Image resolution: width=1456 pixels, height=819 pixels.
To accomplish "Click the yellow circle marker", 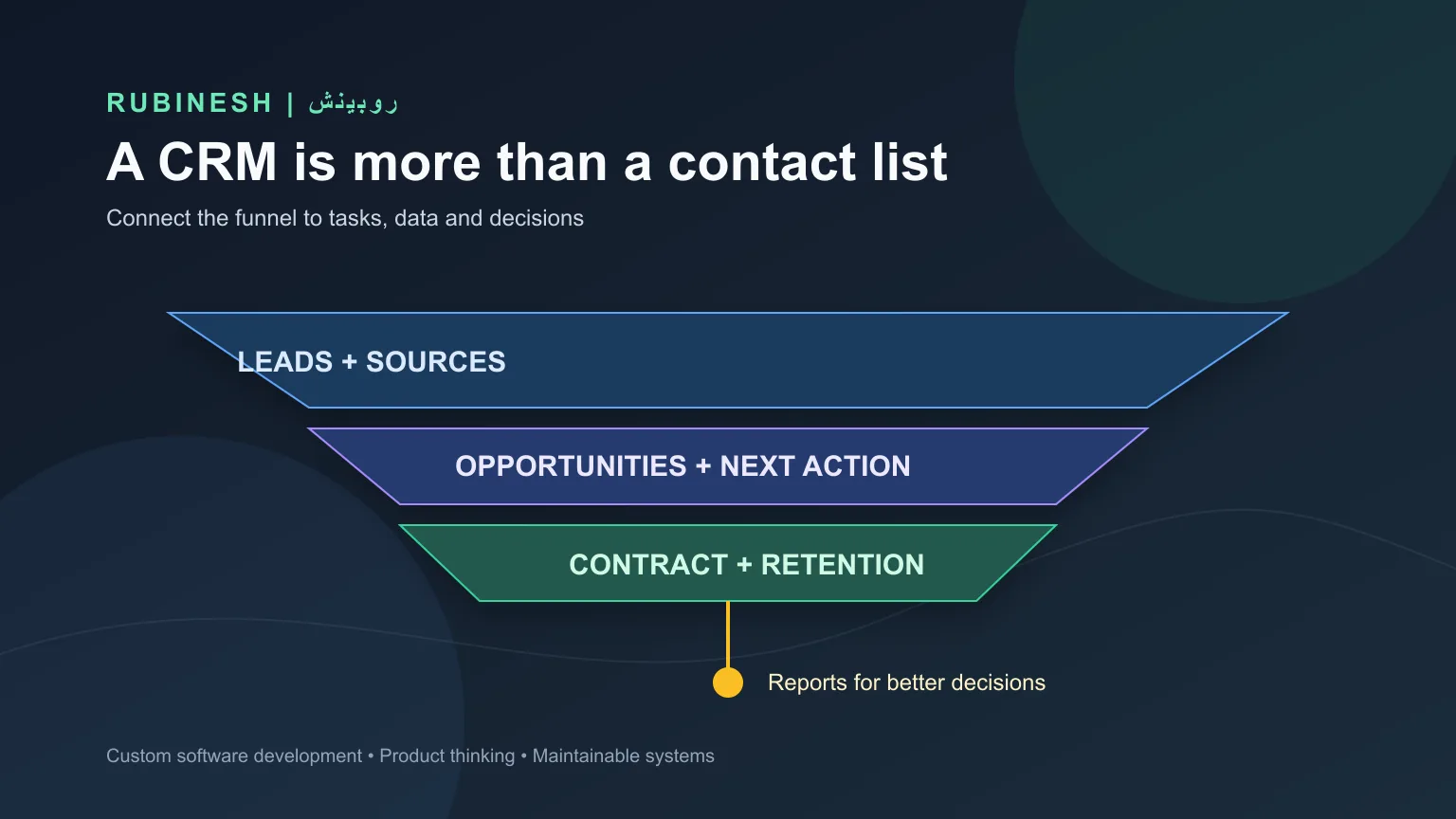I will coord(728,682).
